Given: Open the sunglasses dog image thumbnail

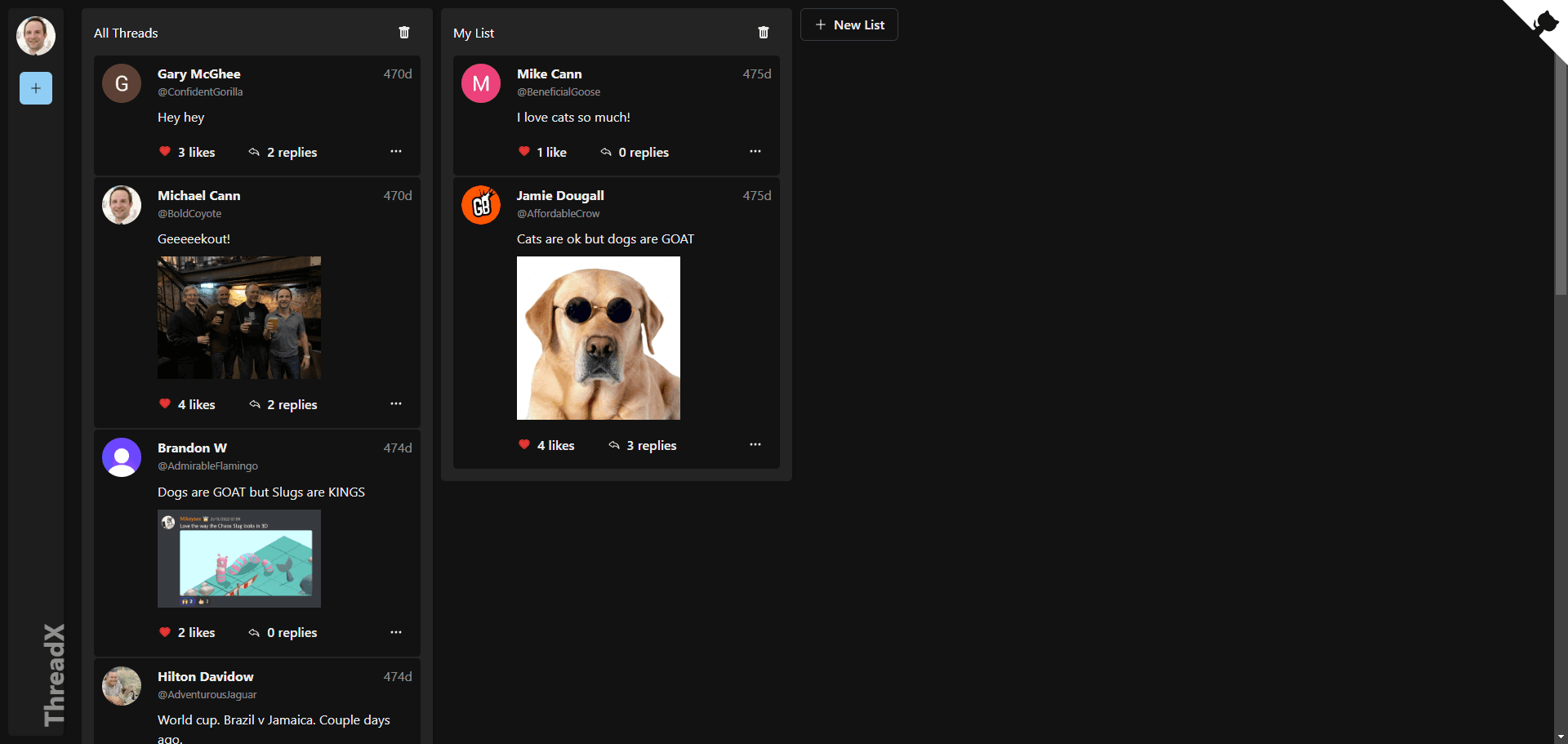Looking at the screenshot, I should [598, 337].
